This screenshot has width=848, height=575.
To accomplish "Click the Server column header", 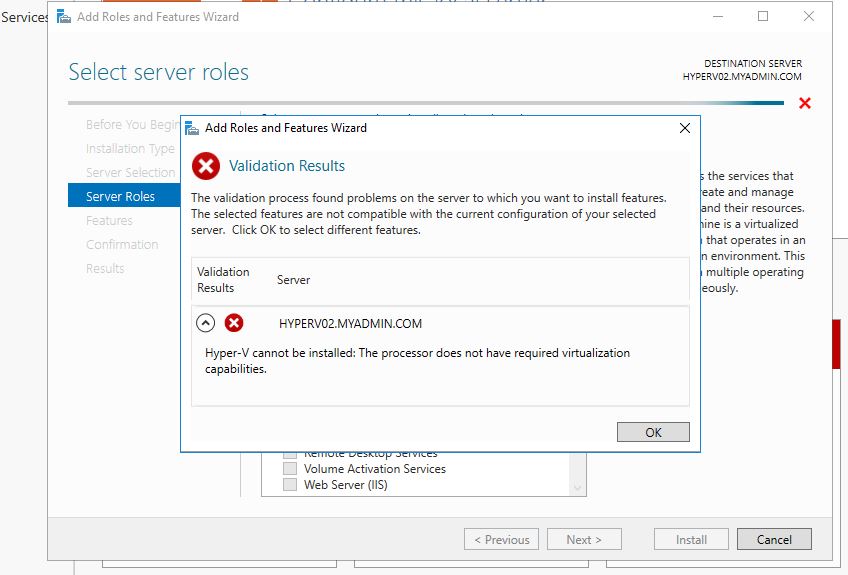I will [x=294, y=280].
